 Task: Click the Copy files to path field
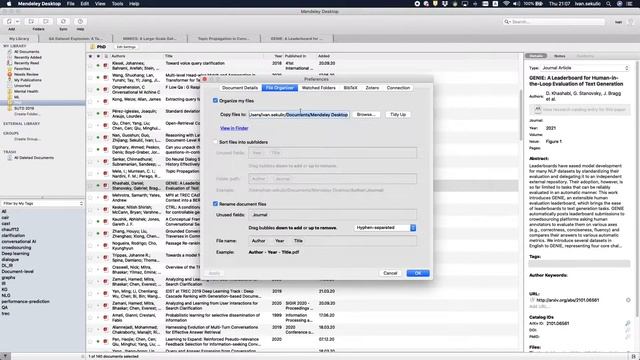[x=299, y=115]
